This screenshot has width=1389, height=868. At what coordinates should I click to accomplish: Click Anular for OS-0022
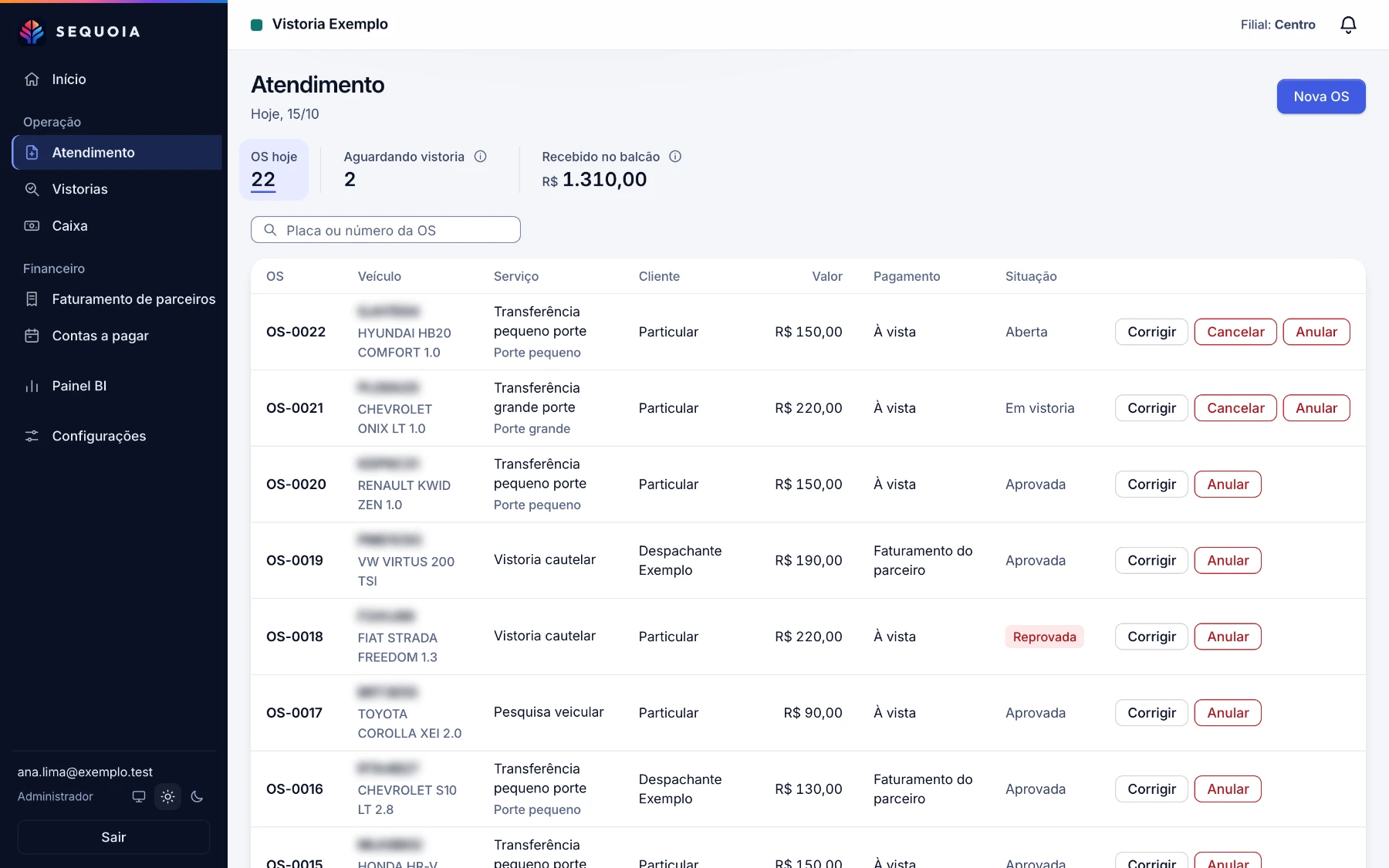[1316, 332]
